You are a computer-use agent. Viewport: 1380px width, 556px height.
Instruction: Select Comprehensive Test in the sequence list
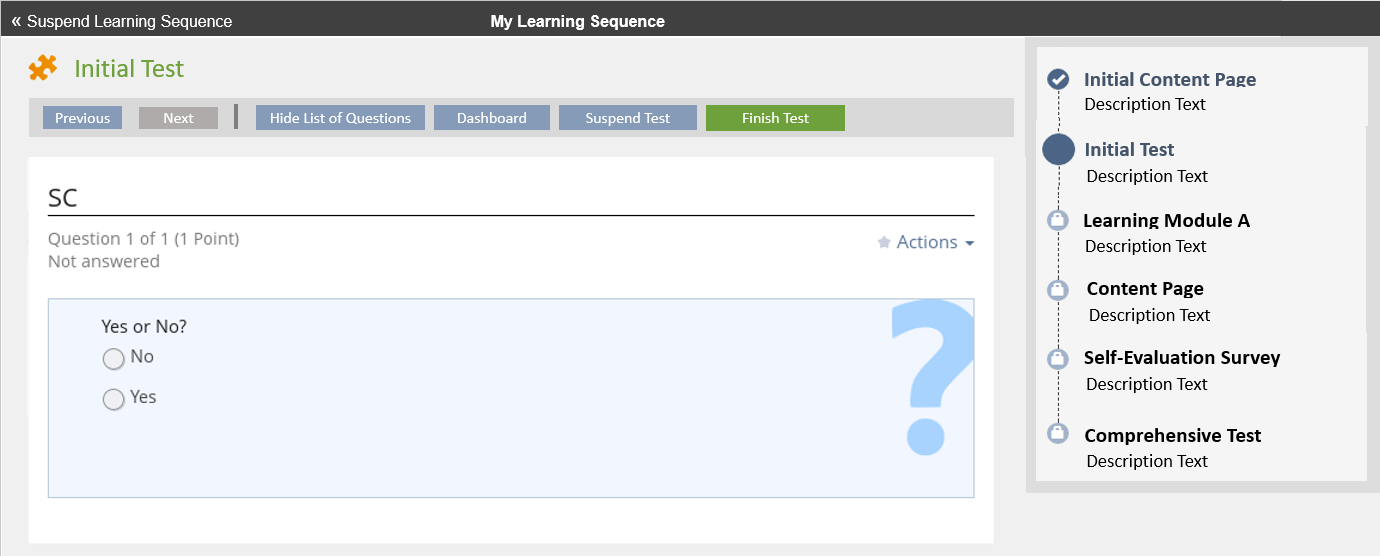(1172, 436)
